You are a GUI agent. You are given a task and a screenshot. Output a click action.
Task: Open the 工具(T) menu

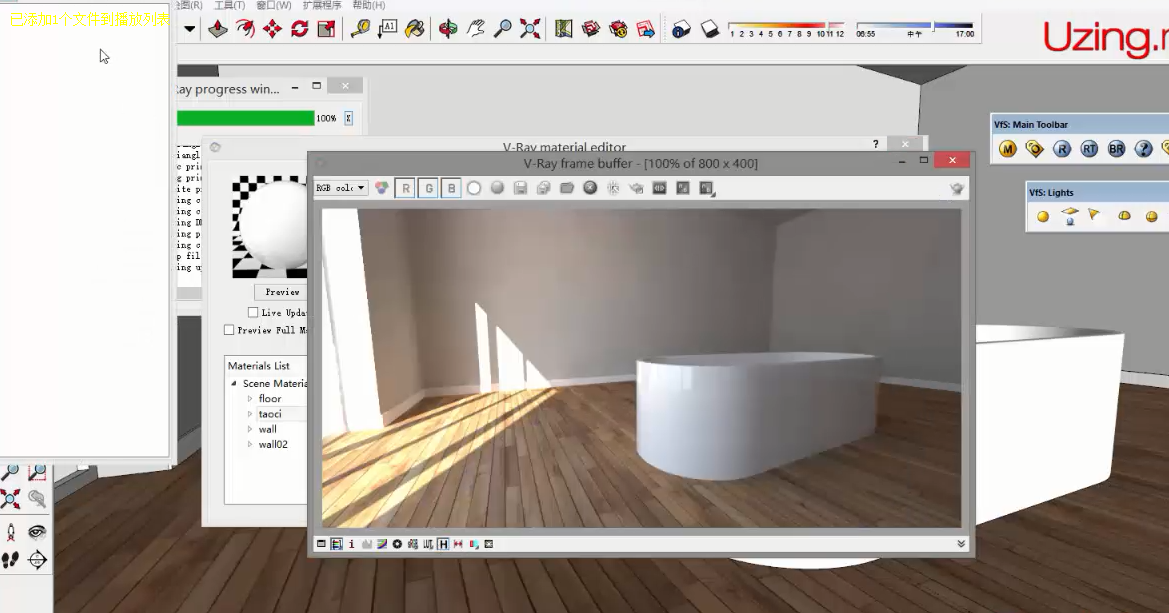(228, 6)
